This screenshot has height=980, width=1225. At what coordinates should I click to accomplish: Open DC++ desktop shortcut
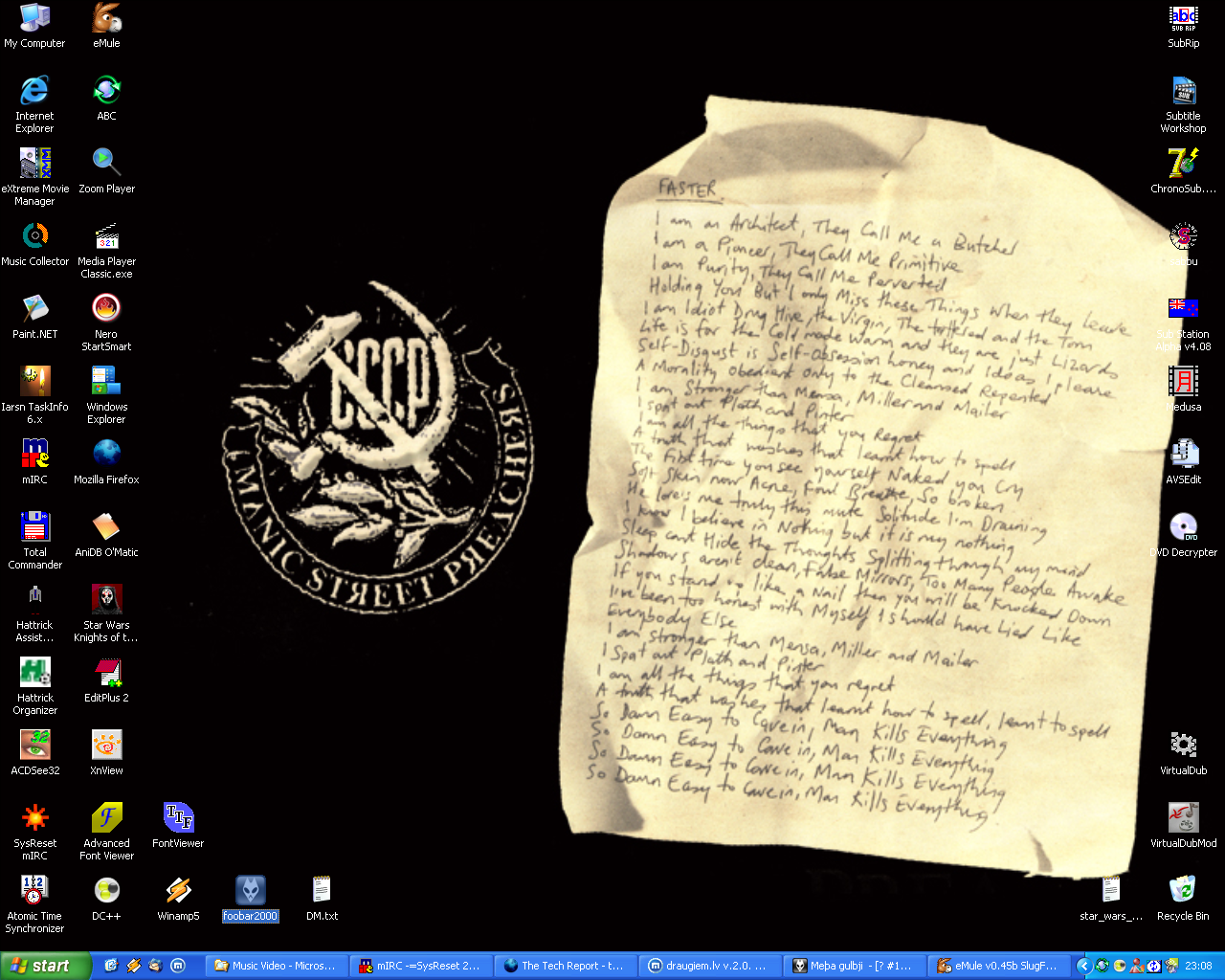click(106, 899)
